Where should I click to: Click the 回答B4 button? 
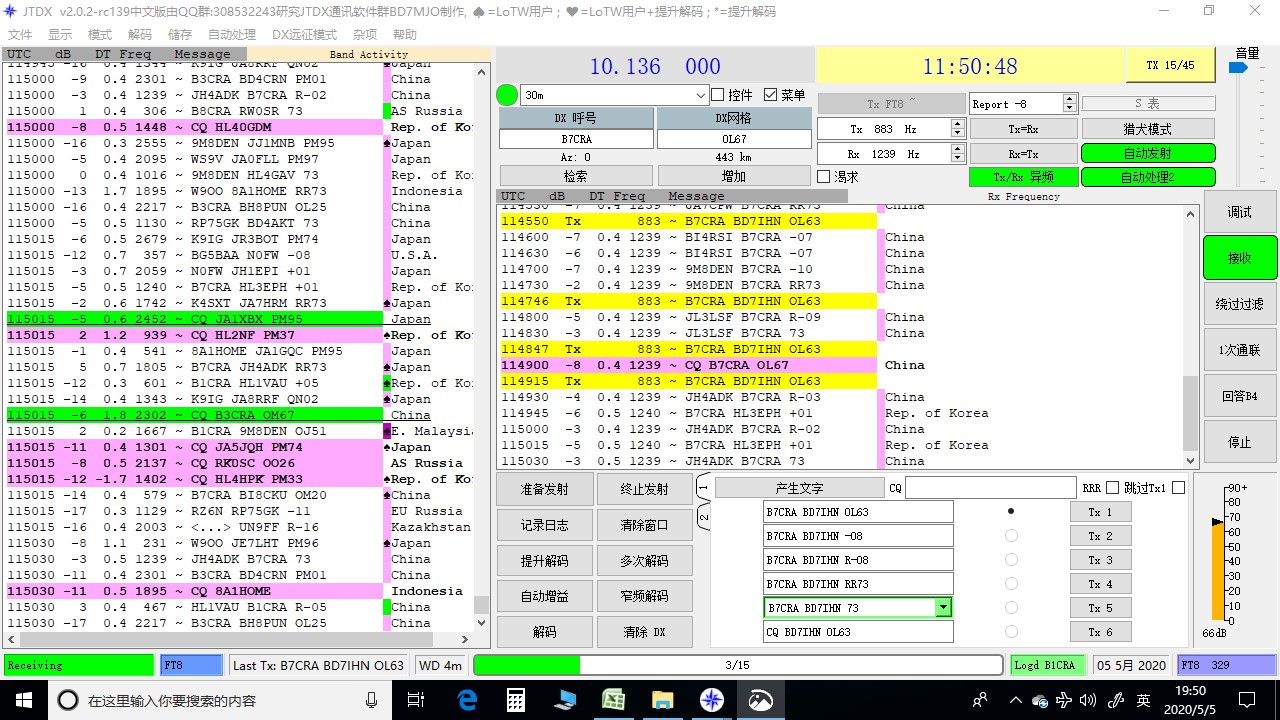(1239, 396)
